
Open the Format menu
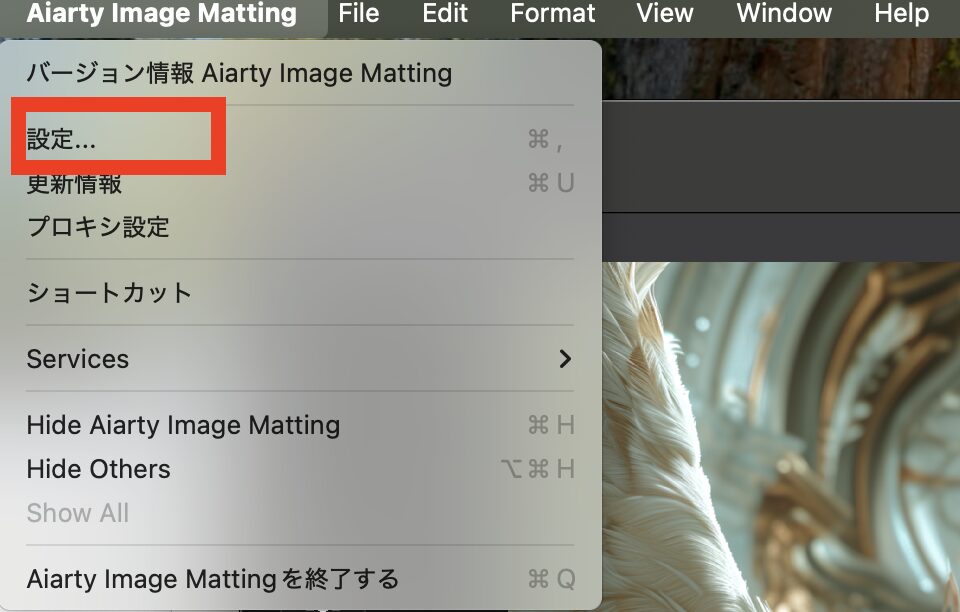point(553,13)
